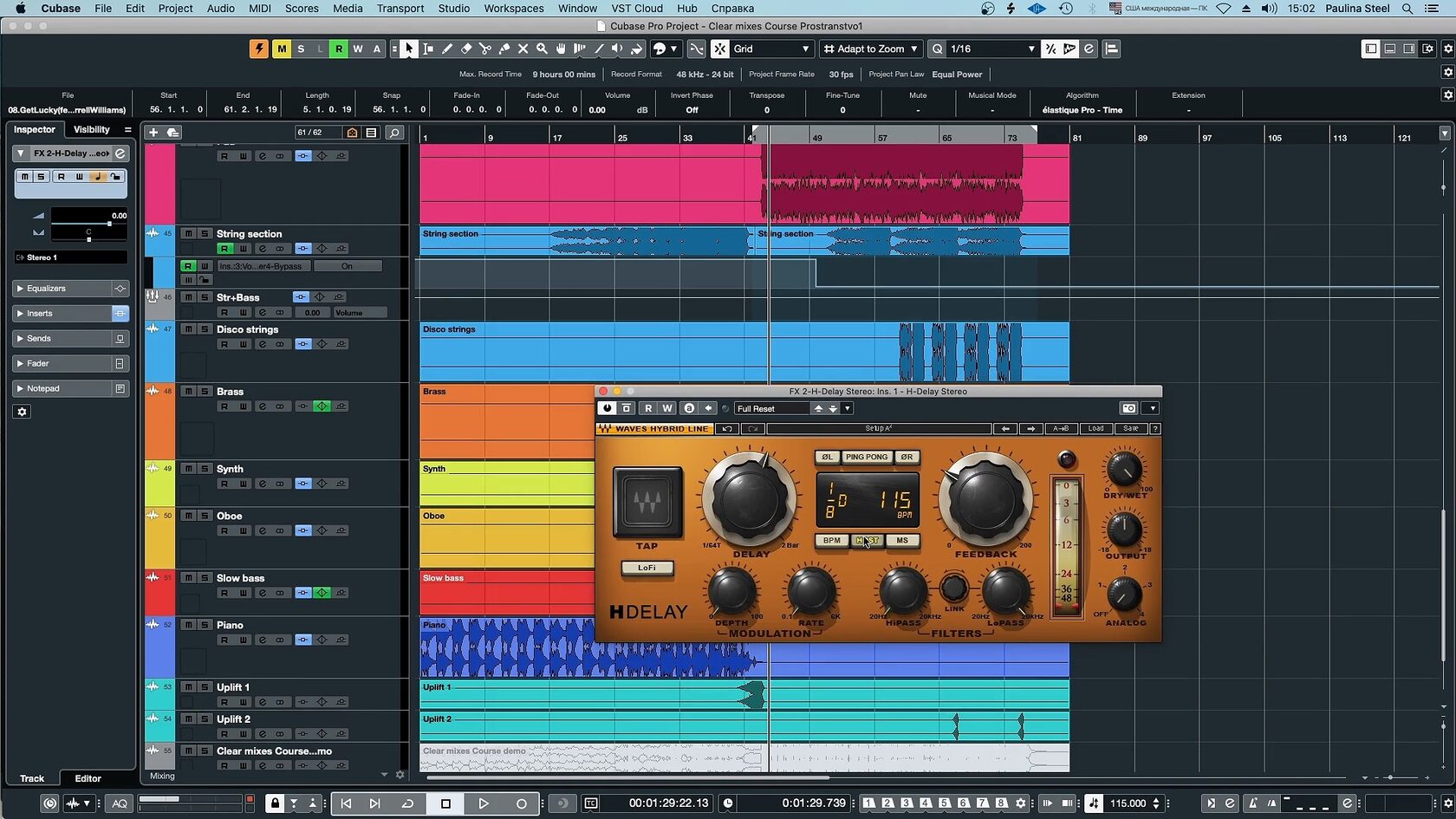This screenshot has height=819, width=1456.
Task: Select the Draw pencil tool
Action: coord(447,49)
